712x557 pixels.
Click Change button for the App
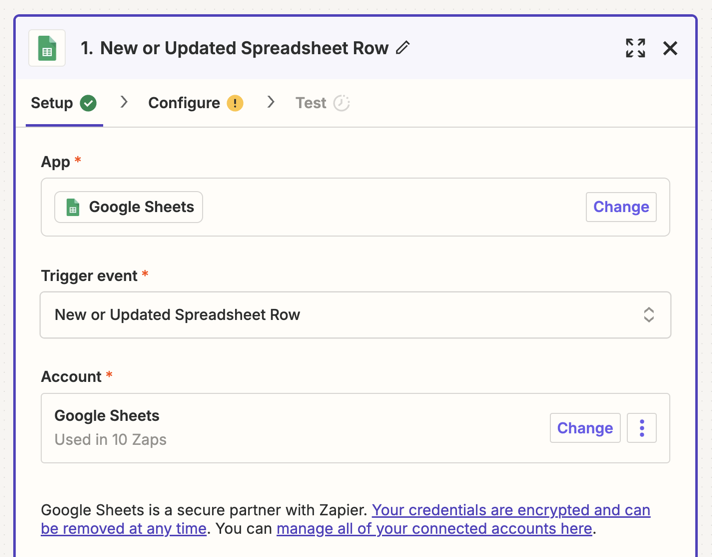tap(621, 207)
